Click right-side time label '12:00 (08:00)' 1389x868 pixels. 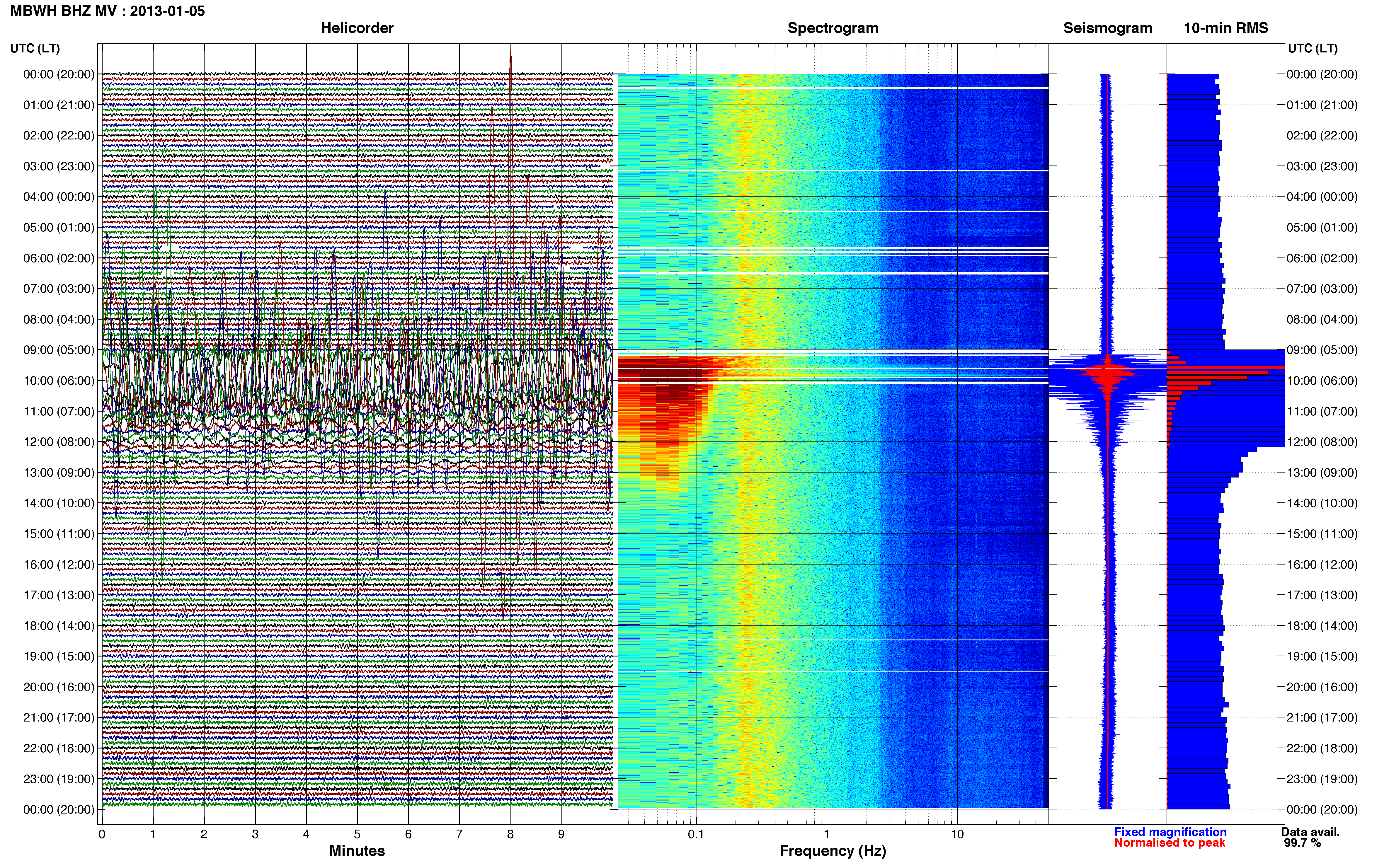[x=1322, y=442]
